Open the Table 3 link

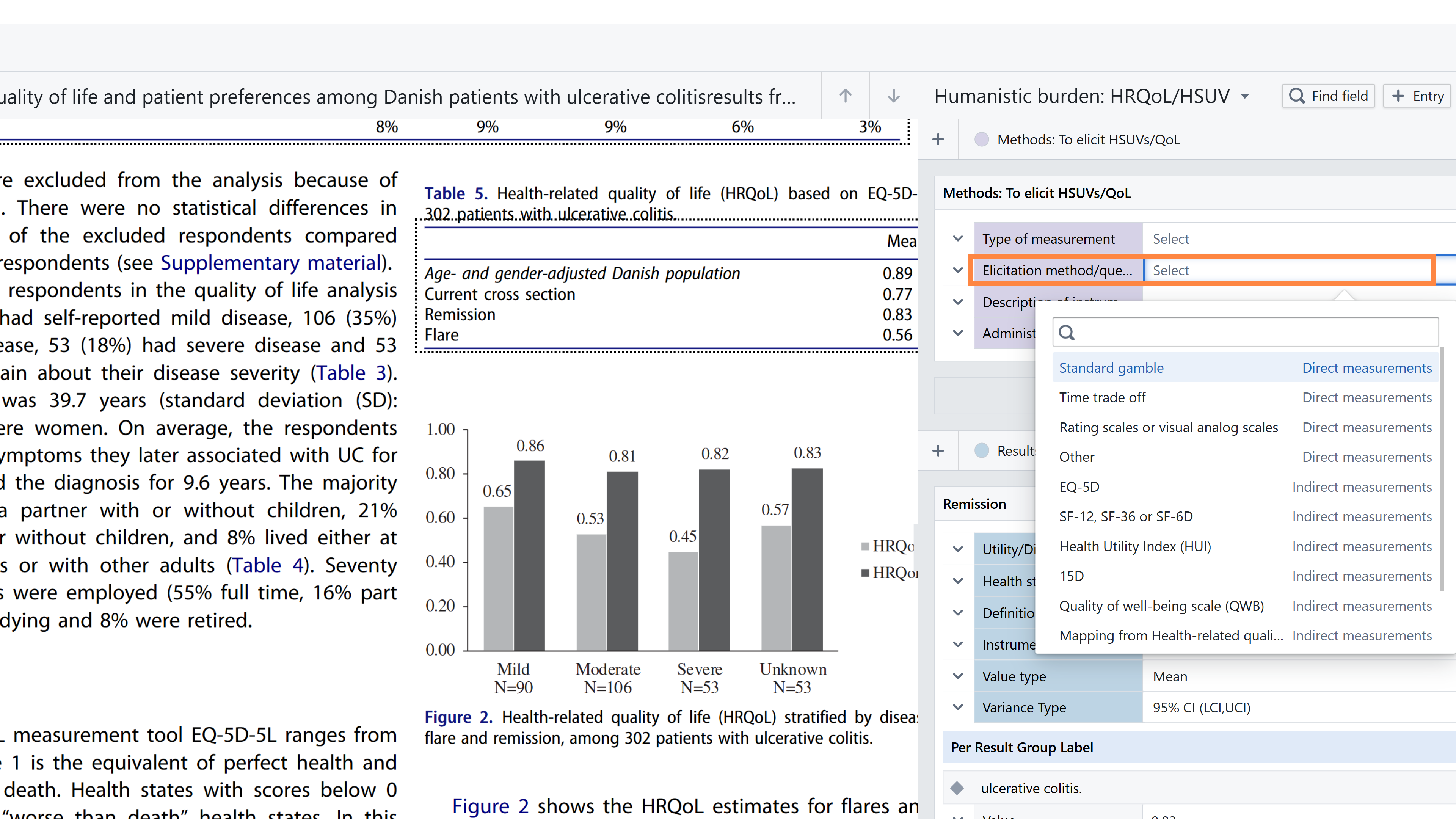pyautogui.click(x=351, y=373)
